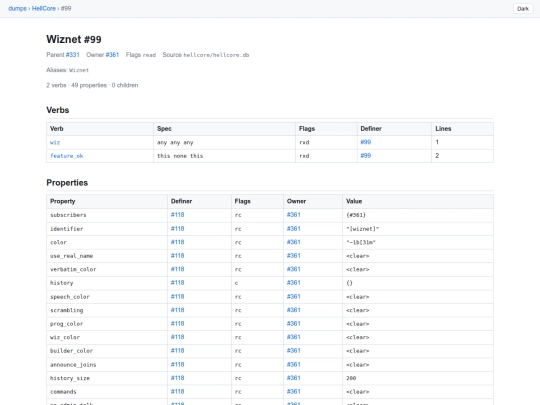Open definer #118 for subscribers property
Image resolution: width=540 pixels, height=405 pixels.
point(177,215)
